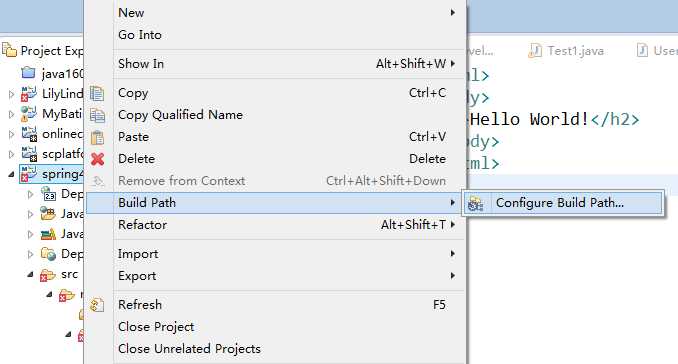Expand the scplatfo project node
This screenshot has width=678, height=364.
(x=12, y=154)
